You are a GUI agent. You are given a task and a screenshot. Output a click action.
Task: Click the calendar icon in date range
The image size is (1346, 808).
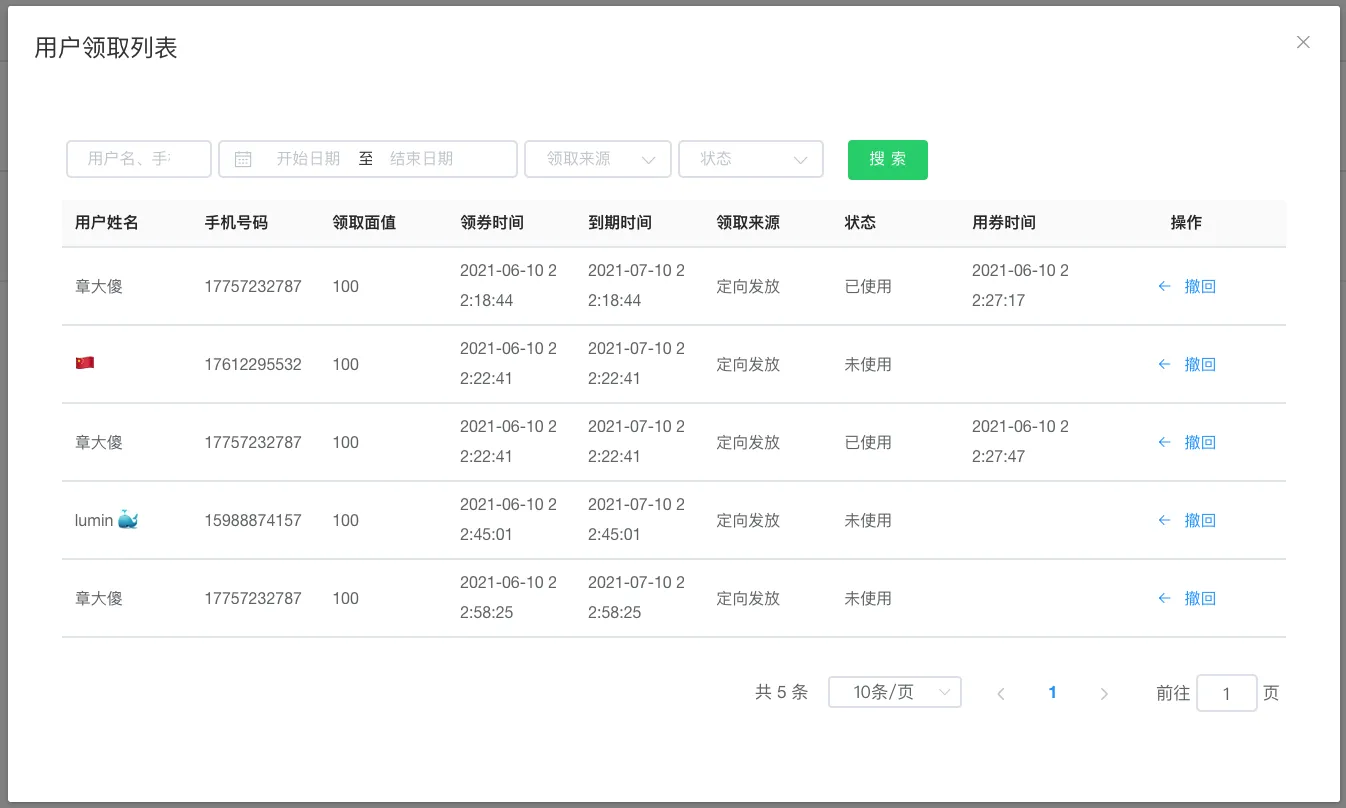243,159
